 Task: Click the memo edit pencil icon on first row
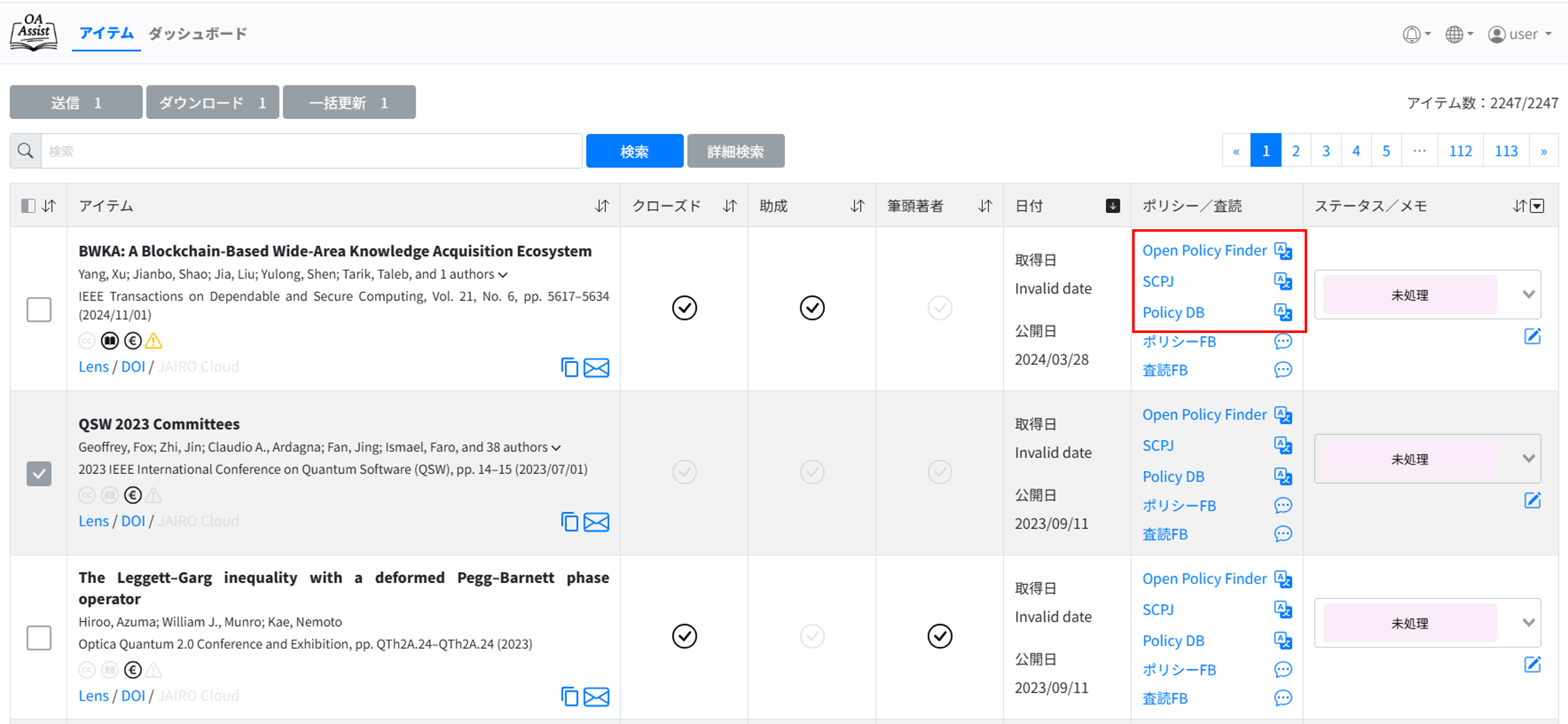(1533, 335)
